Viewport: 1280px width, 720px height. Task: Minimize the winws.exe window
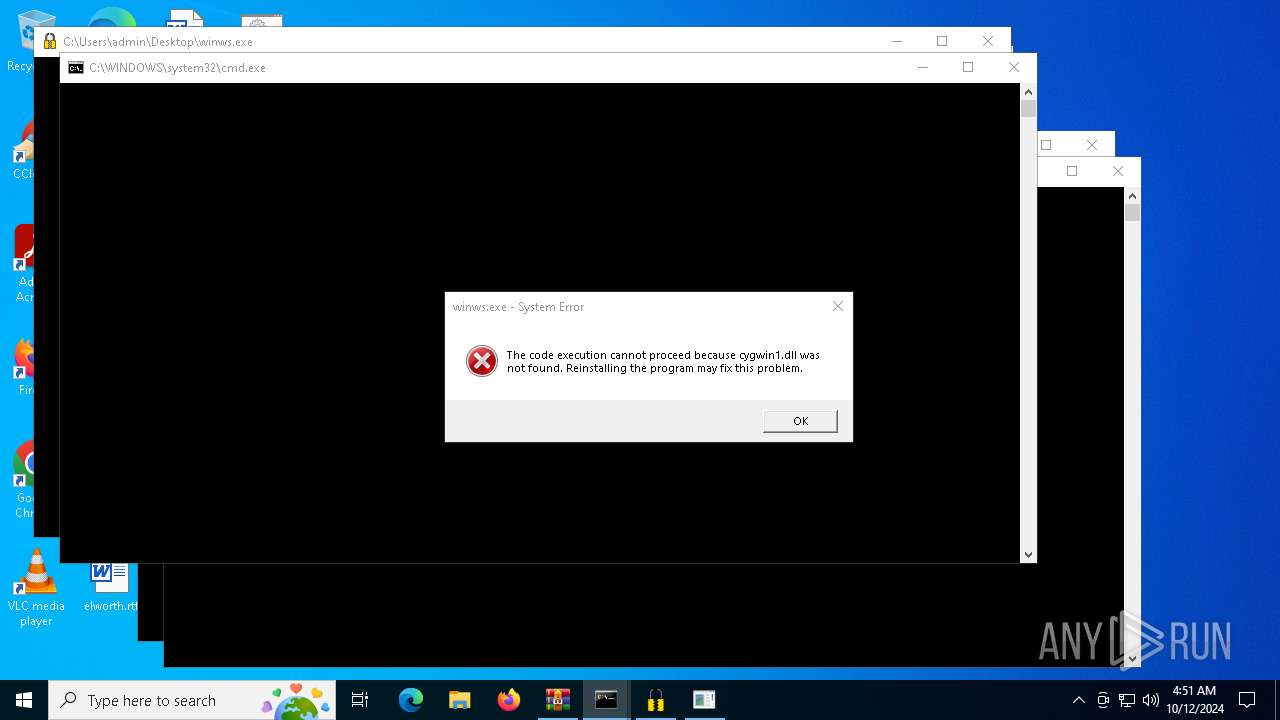[x=896, y=41]
